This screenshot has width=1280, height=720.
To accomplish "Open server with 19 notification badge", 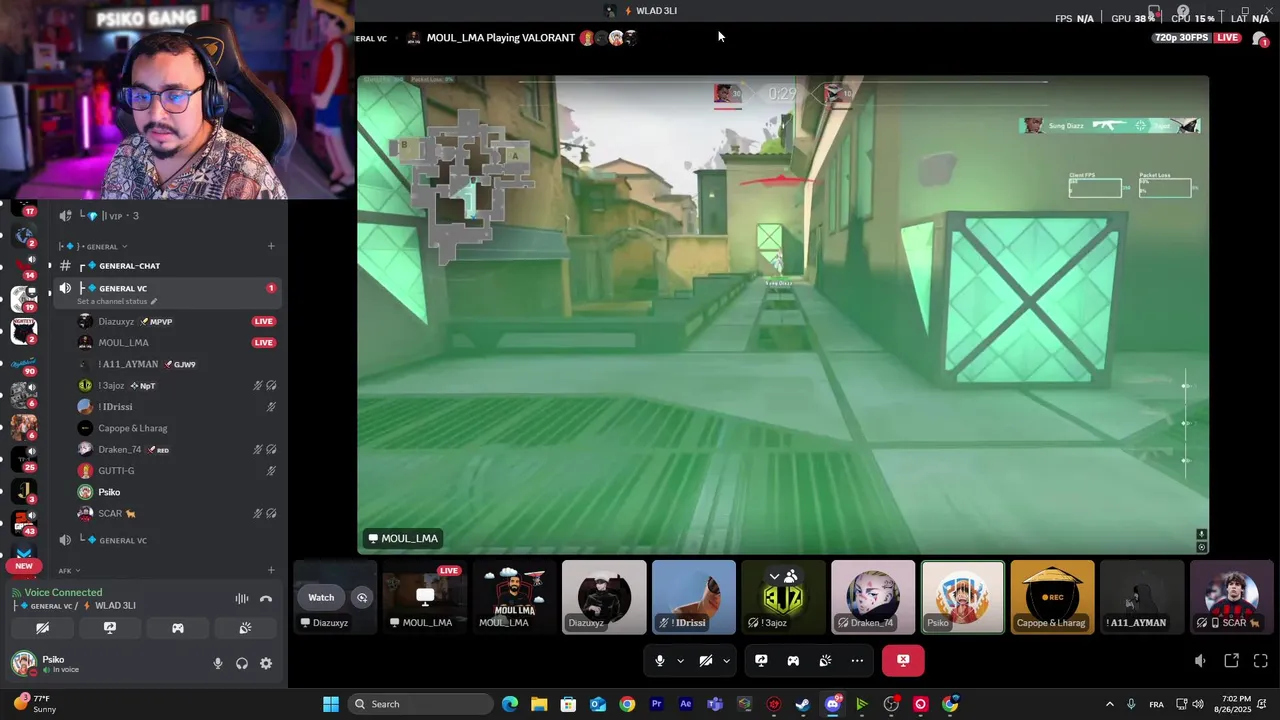I will click(x=24, y=298).
